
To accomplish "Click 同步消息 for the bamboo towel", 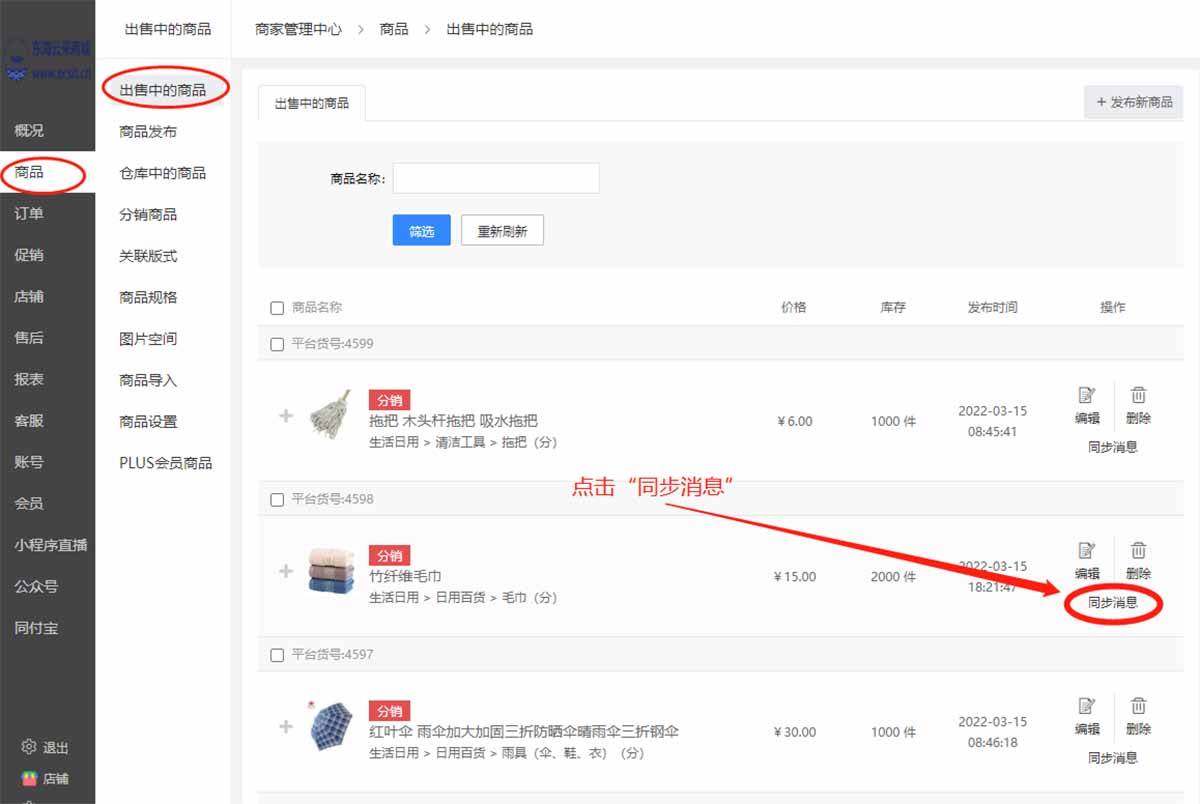I will click(1112, 603).
